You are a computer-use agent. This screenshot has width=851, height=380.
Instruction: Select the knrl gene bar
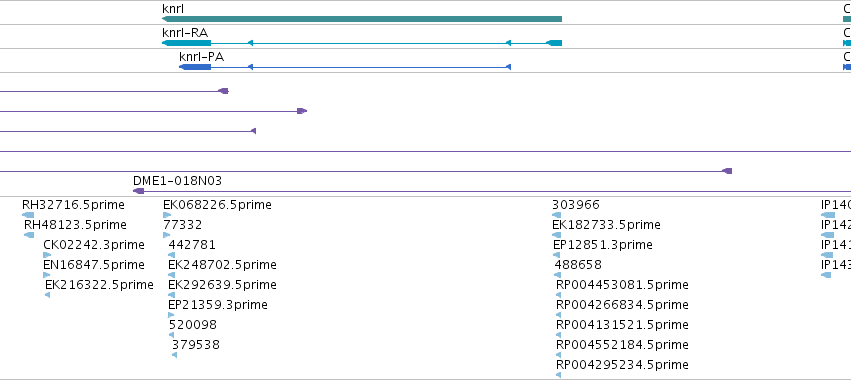pos(362,19)
